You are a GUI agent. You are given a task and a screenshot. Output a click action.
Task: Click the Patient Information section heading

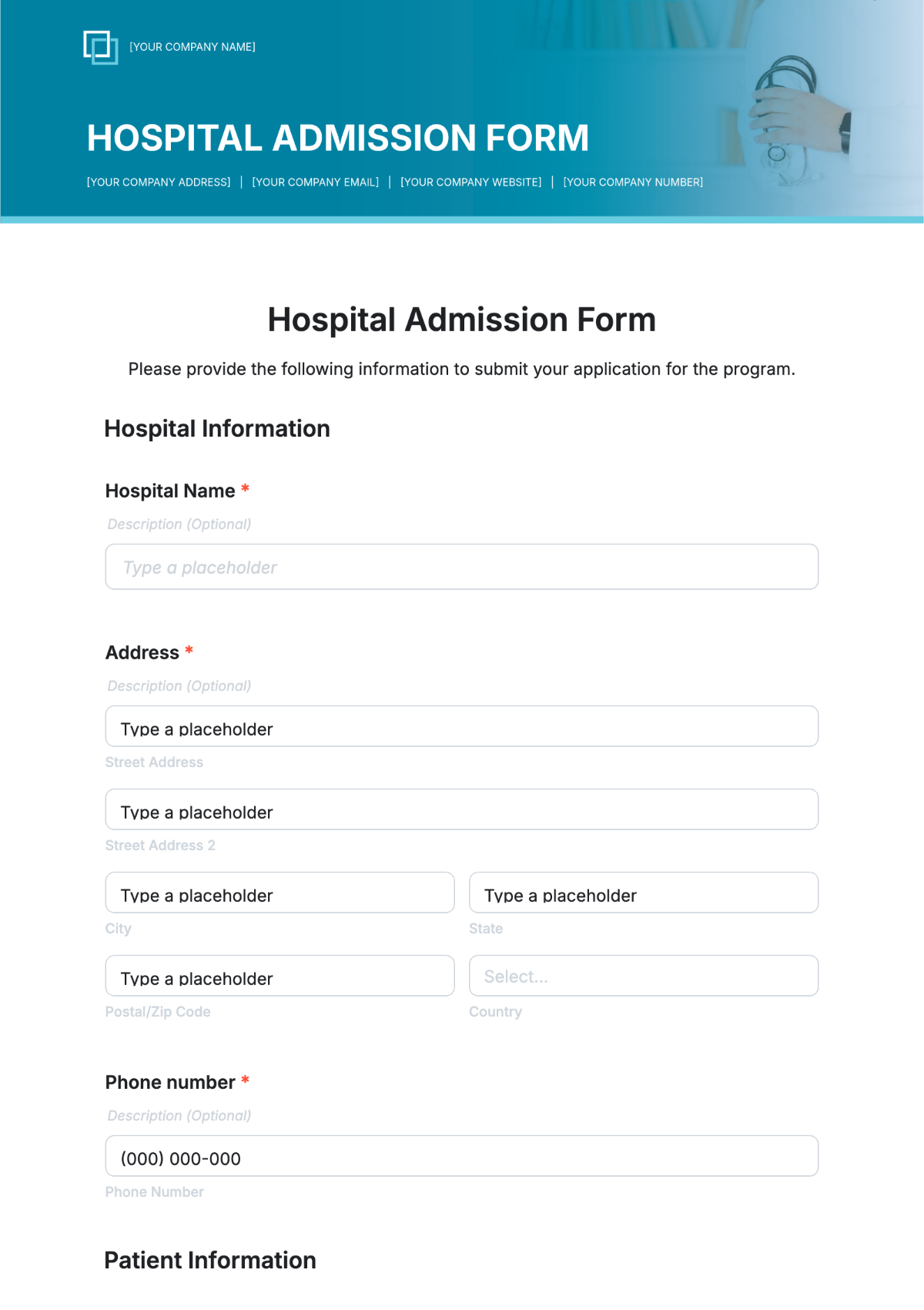[210, 1261]
